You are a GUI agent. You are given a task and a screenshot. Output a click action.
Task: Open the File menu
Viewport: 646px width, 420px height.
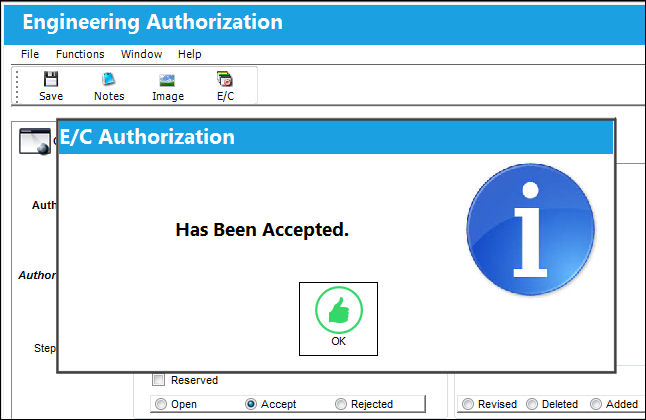tap(30, 54)
